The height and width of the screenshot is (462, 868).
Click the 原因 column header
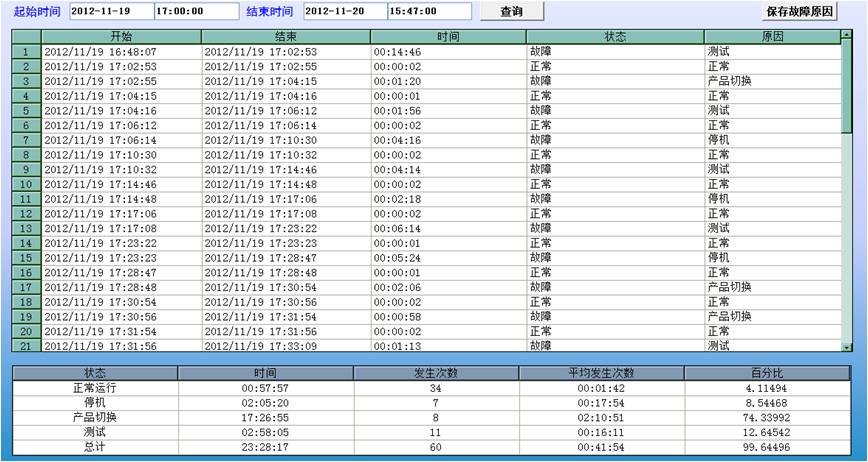click(x=772, y=36)
